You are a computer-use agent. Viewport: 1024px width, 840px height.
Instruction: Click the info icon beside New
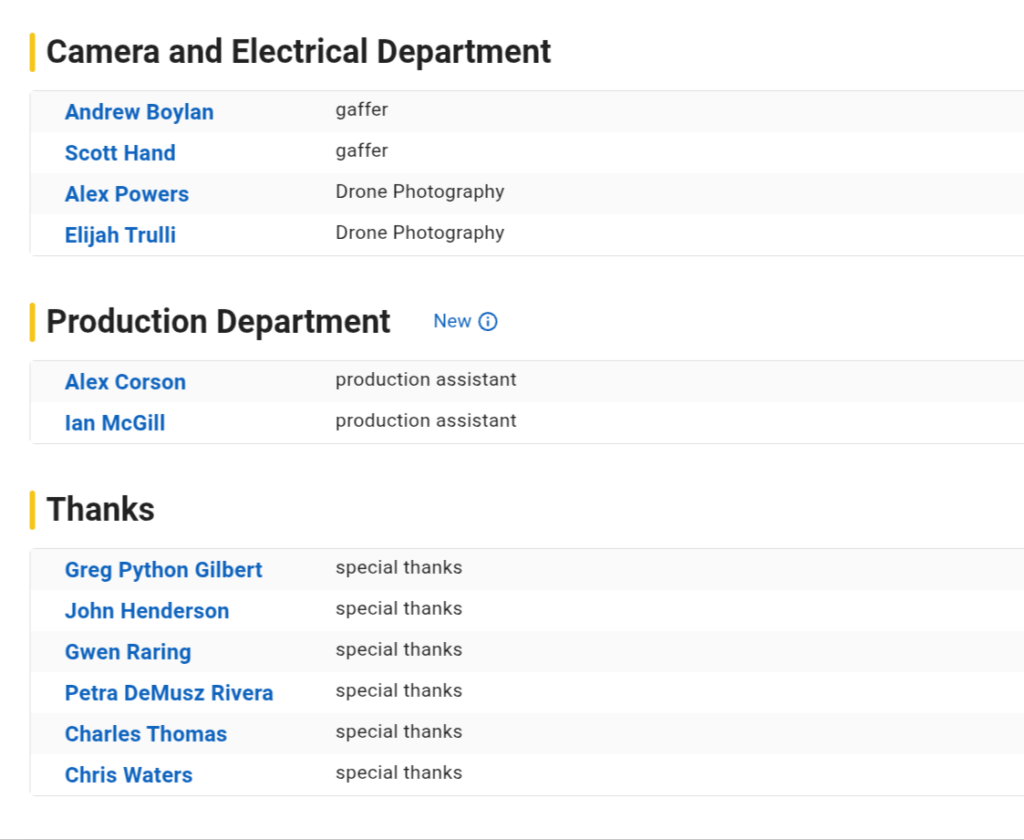point(488,322)
